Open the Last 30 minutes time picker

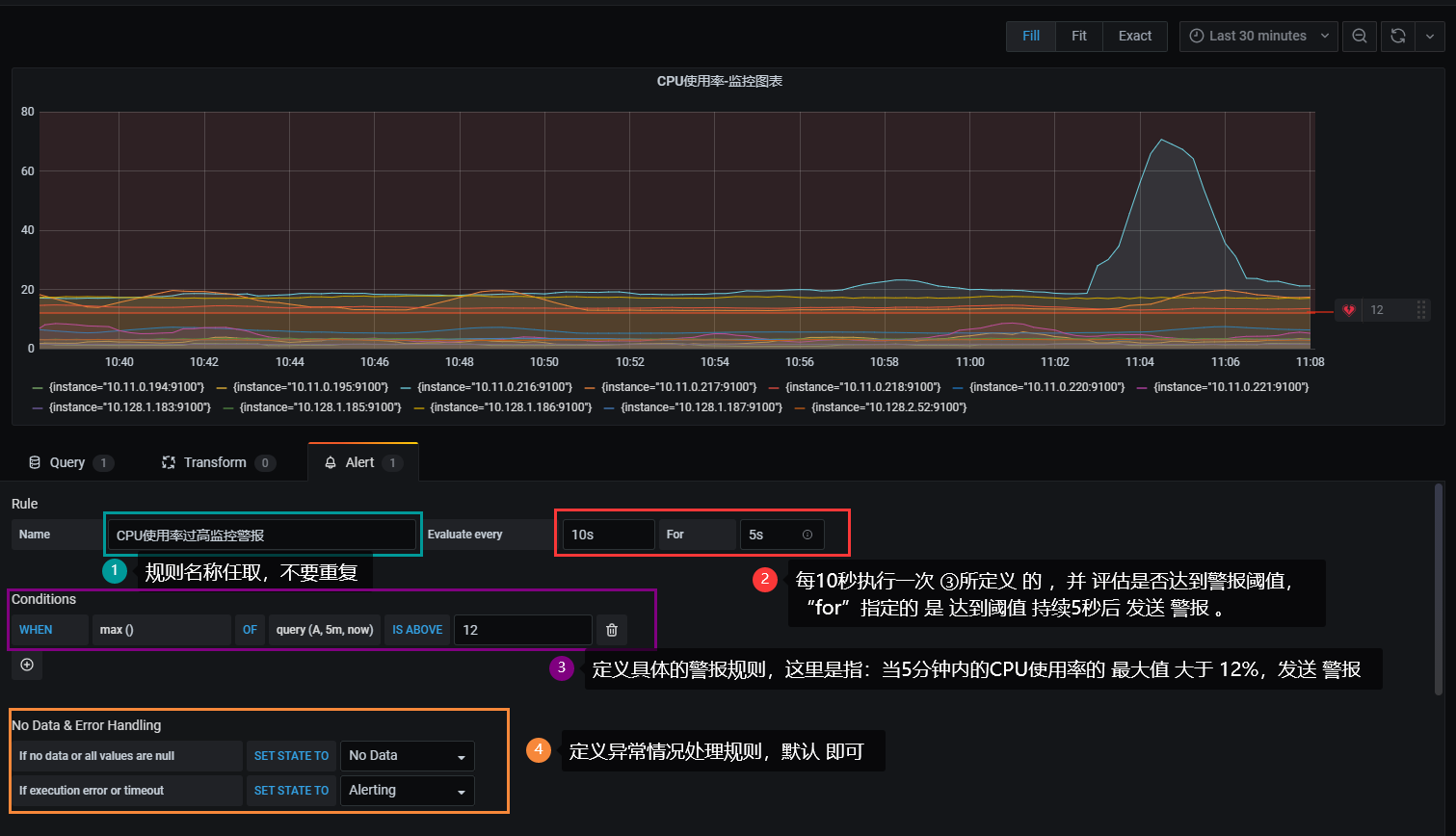click(x=1258, y=36)
